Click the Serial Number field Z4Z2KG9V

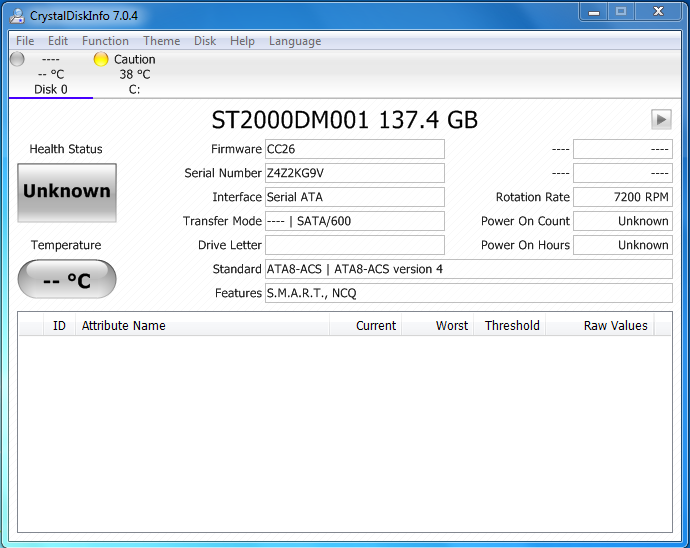pos(355,173)
